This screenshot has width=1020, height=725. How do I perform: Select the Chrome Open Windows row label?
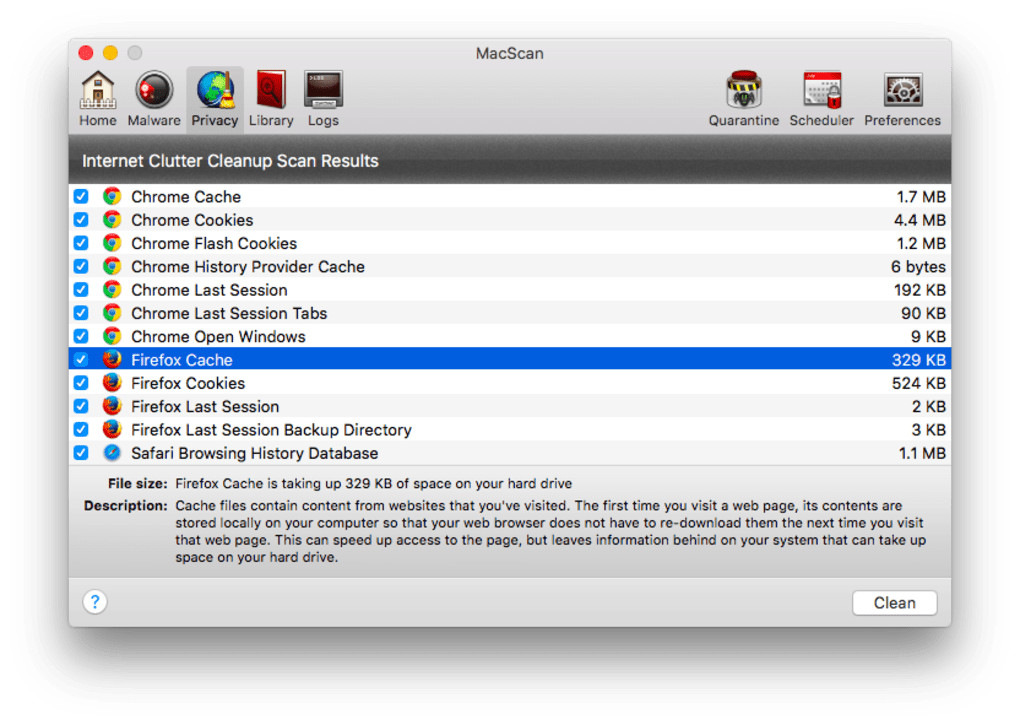(218, 337)
